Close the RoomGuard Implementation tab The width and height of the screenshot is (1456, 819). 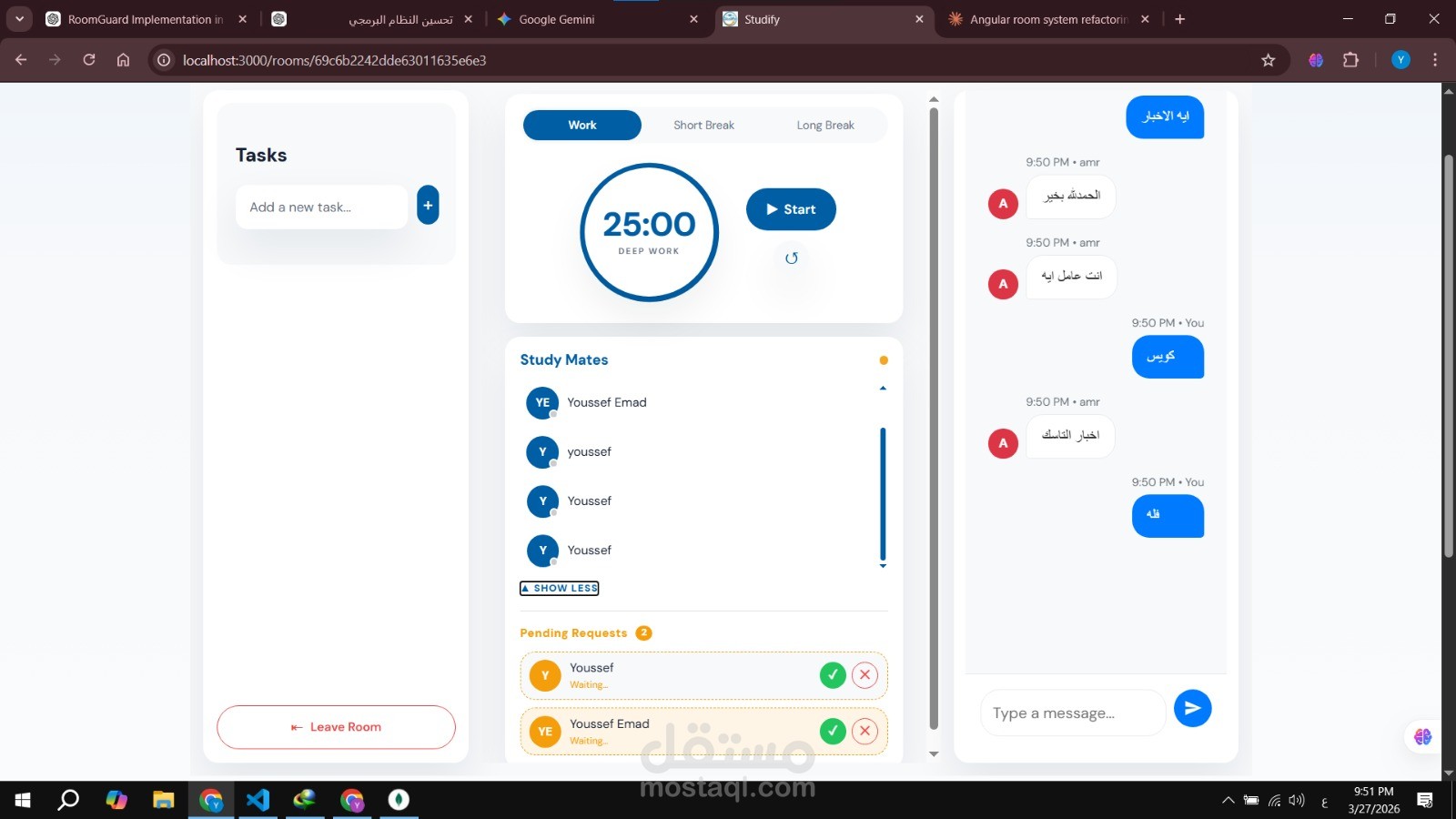(x=242, y=19)
